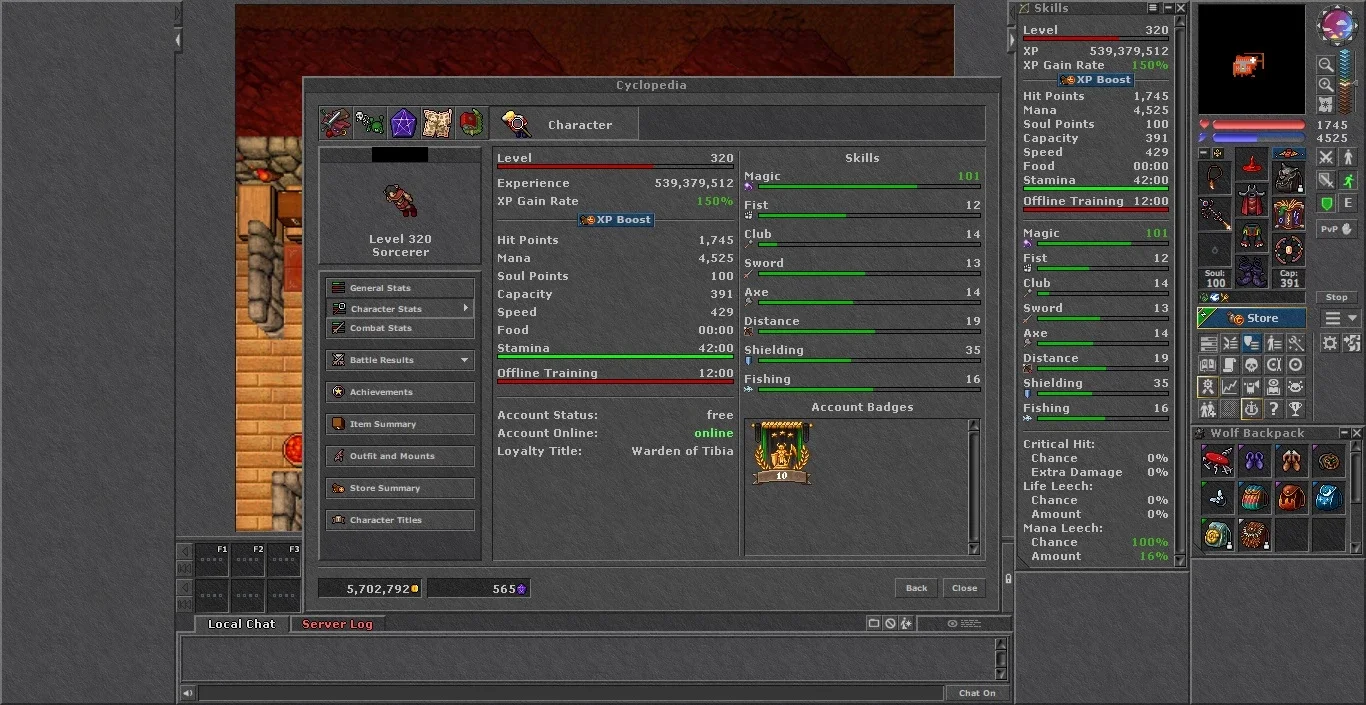The height and width of the screenshot is (705, 1366).
Task: Open the striped rainbow backpack in container
Action: [x=1254, y=497]
